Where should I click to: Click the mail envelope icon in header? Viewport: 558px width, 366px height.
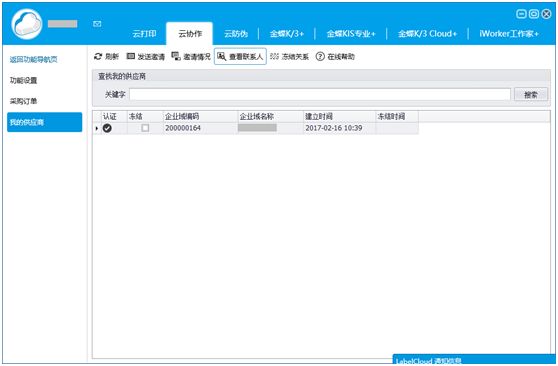point(97,24)
